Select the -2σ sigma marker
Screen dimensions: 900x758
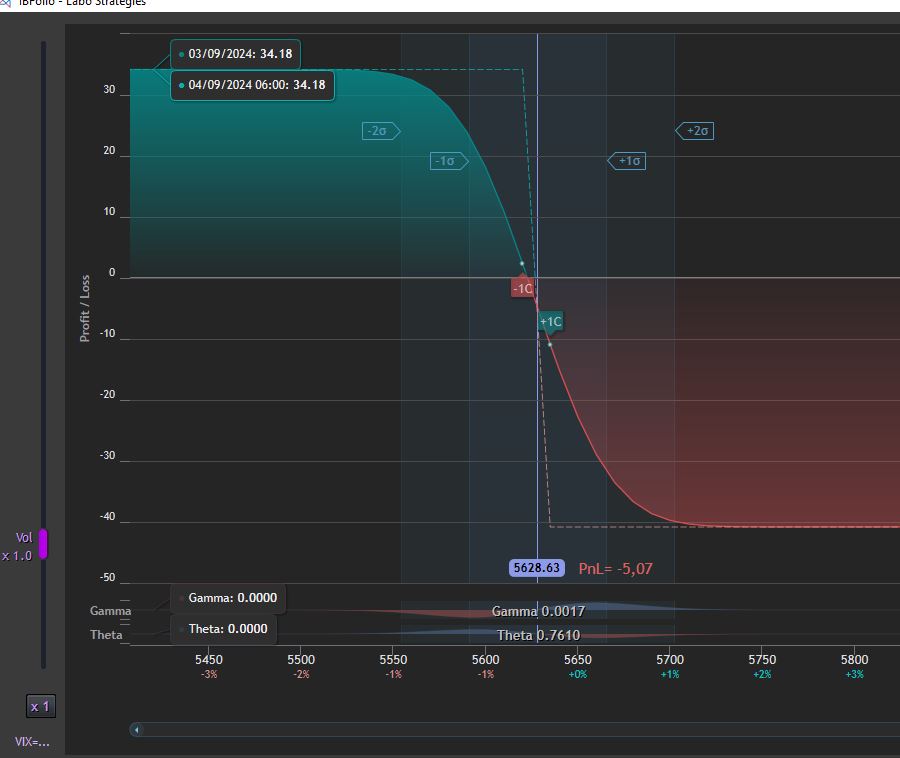tap(381, 131)
